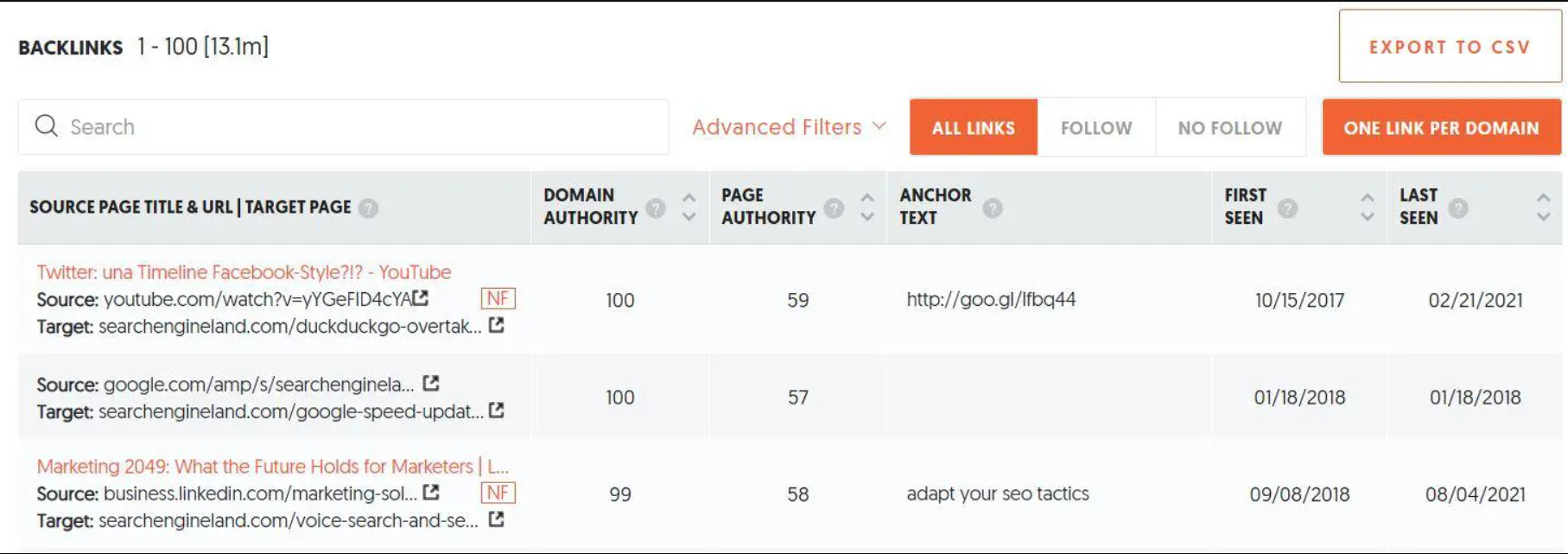Expand the Advanced Filters panel
The image size is (1568, 554).
coord(787,126)
